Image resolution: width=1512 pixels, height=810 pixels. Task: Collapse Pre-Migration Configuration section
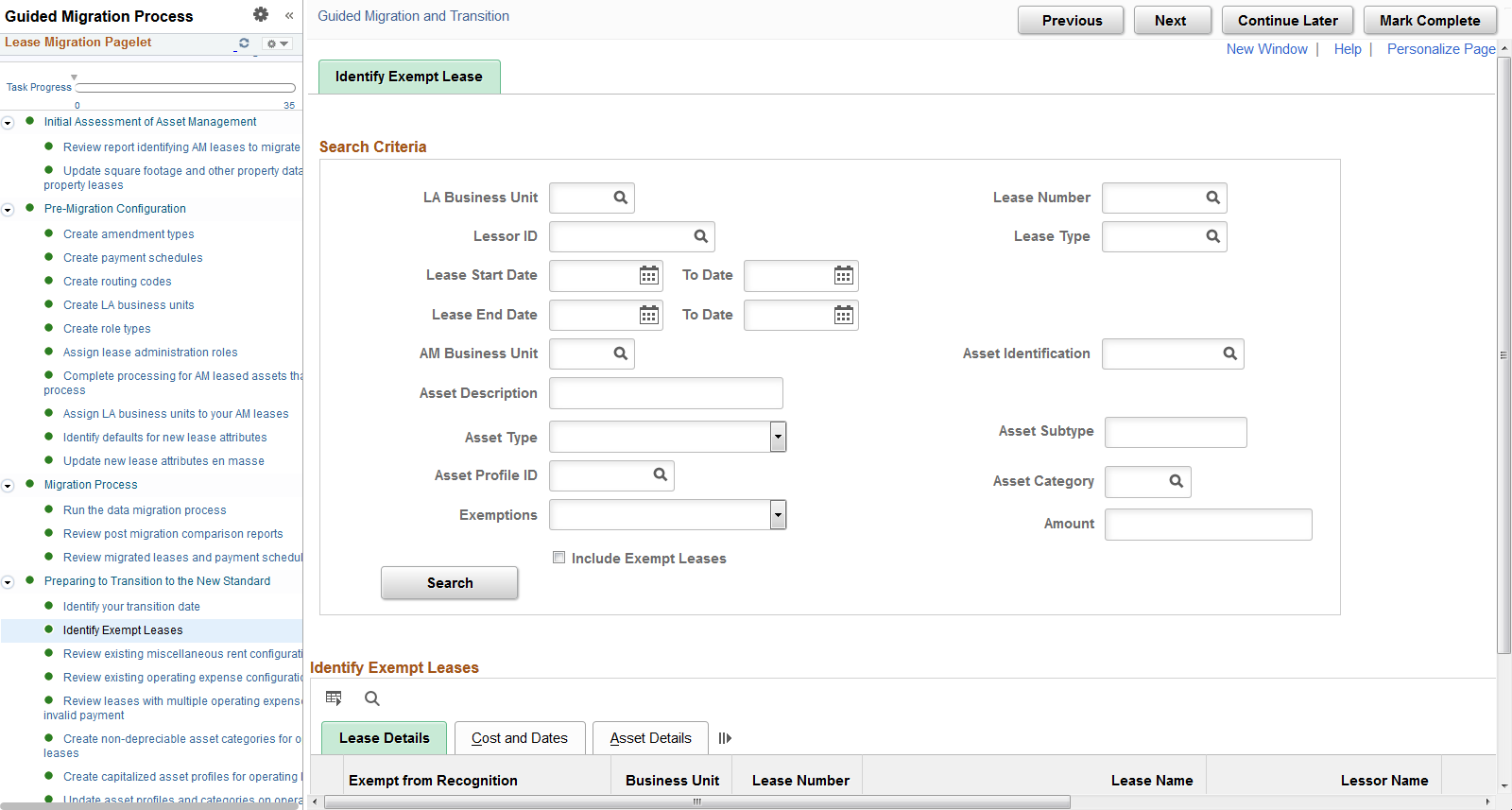(8, 210)
